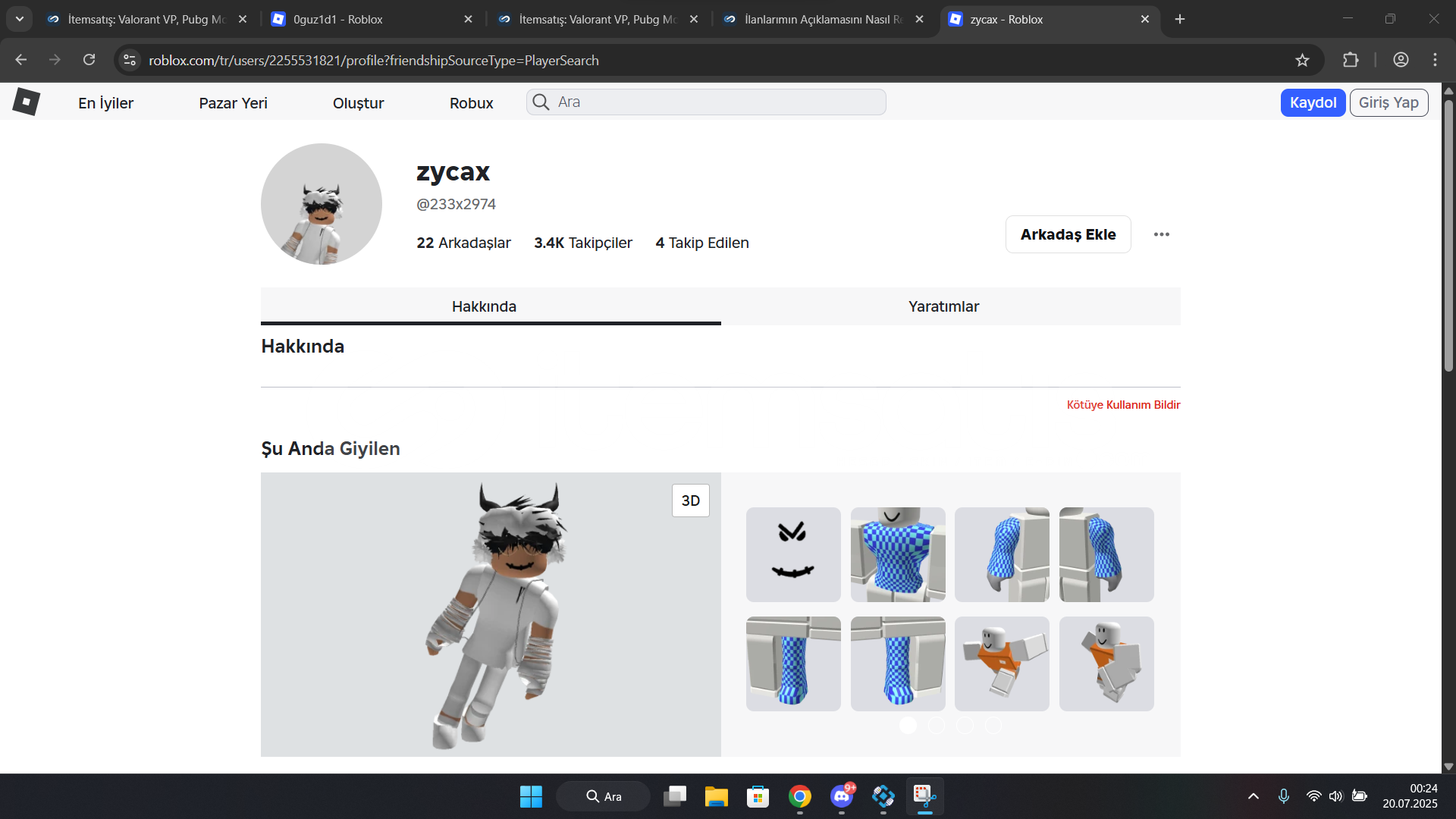Click the browser forward arrow
This screenshot has height=819, width=1456.
55,60
